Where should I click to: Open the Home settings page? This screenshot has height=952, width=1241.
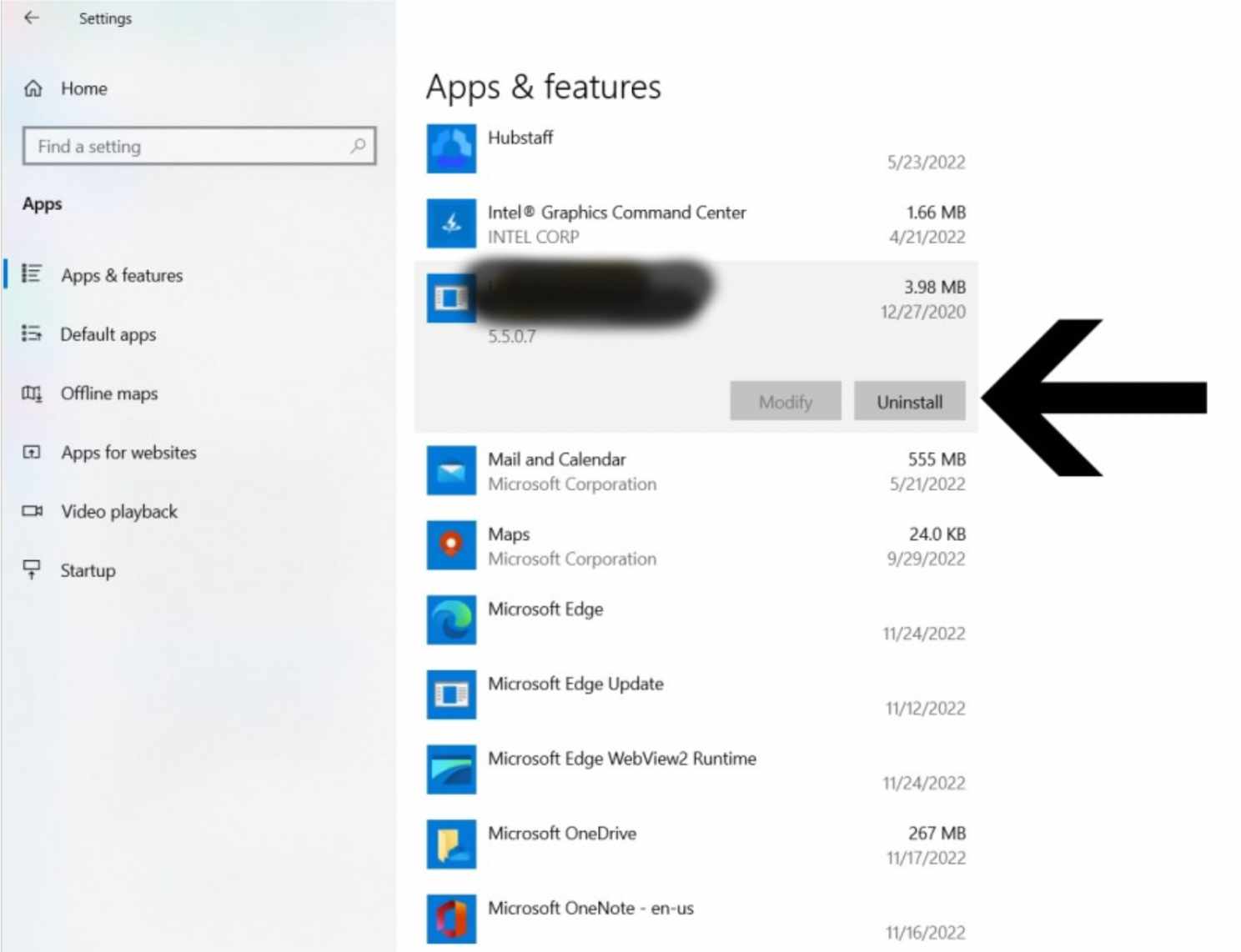tap(83, 88)
